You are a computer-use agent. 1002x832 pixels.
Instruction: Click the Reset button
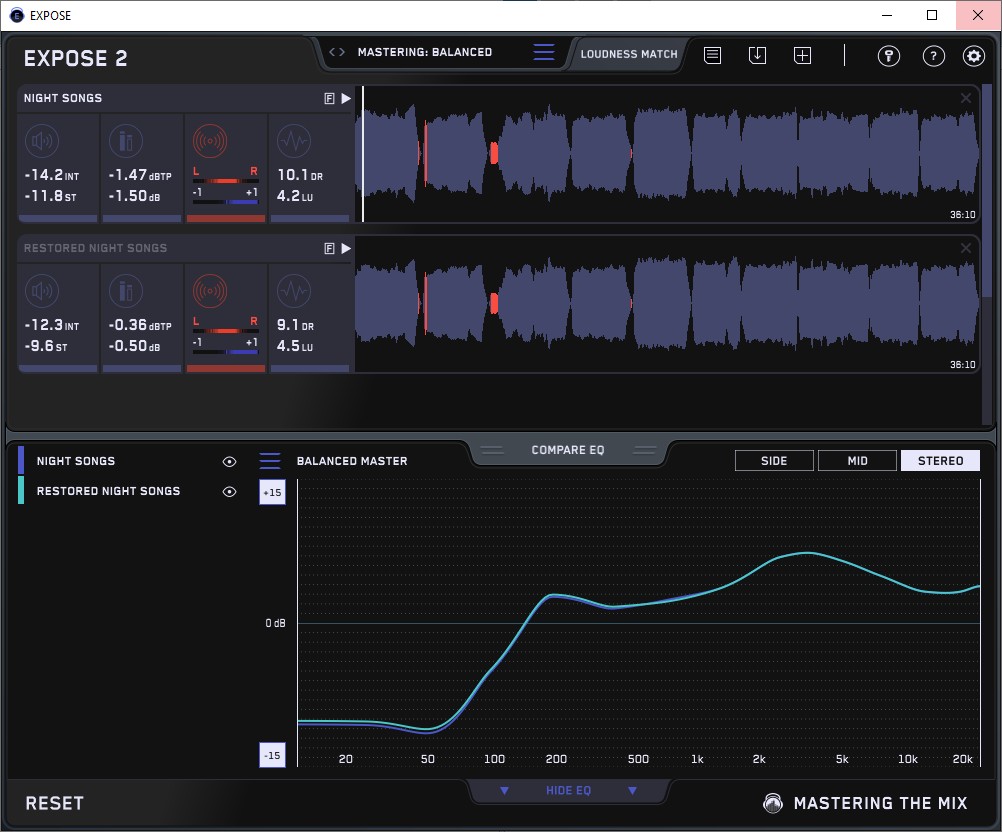coord(54,803)
